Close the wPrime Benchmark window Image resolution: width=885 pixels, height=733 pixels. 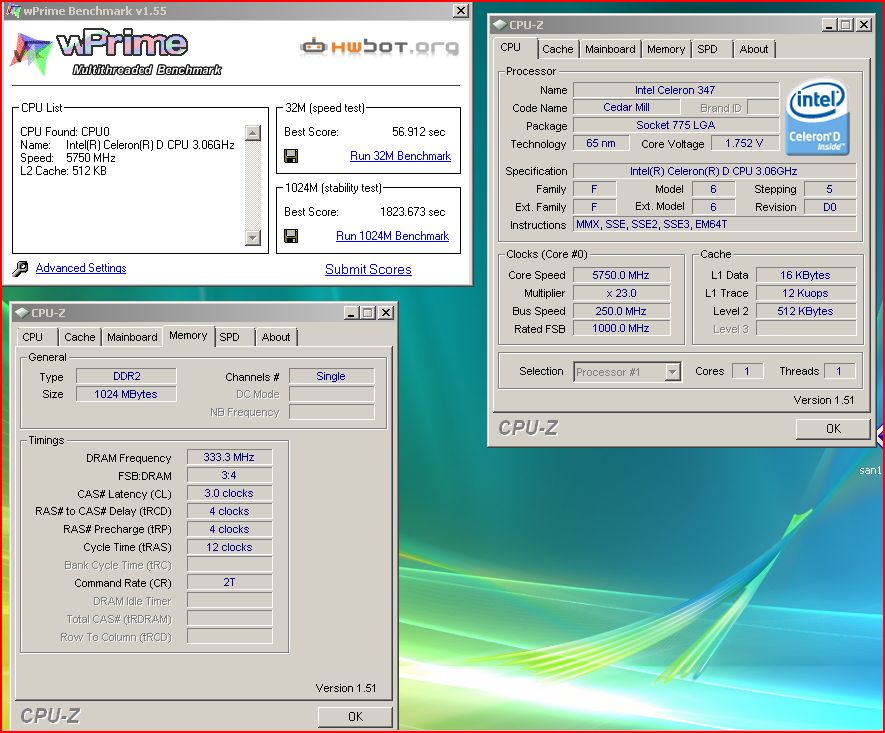click(461, 11)
